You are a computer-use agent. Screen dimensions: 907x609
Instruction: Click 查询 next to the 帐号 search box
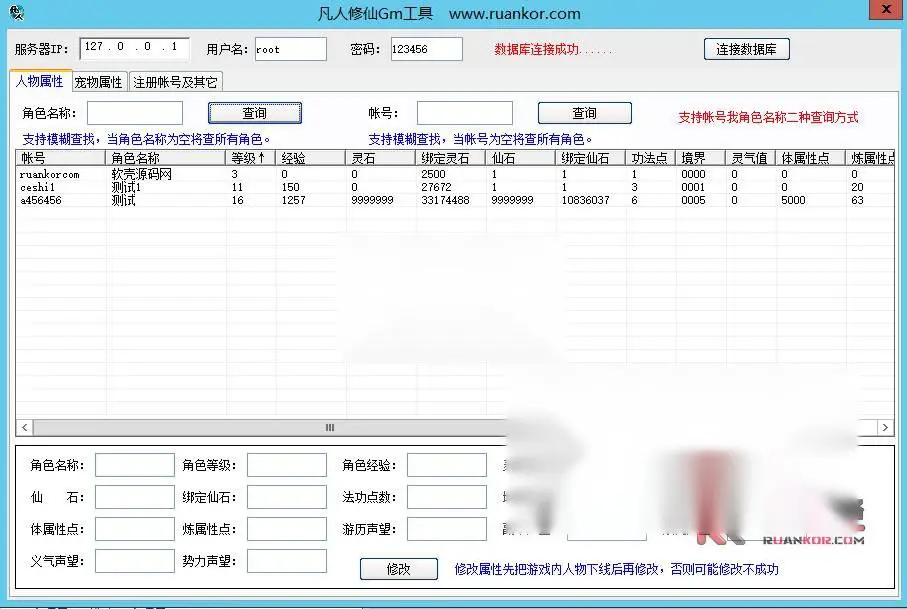[x=584, y=113]
